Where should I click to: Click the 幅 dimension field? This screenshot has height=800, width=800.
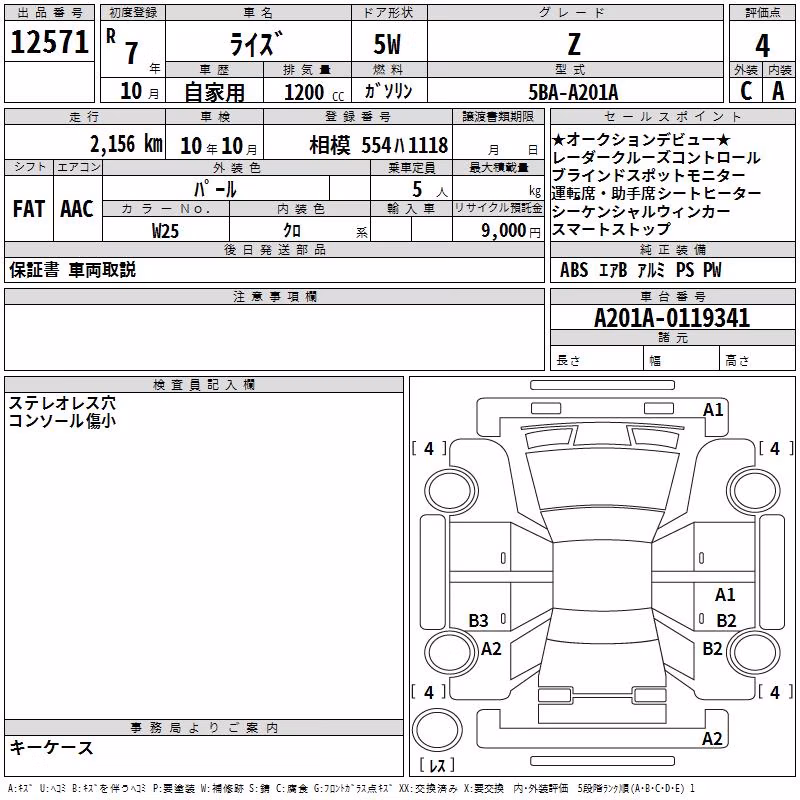pyautogui.click(x=681, y=360)
